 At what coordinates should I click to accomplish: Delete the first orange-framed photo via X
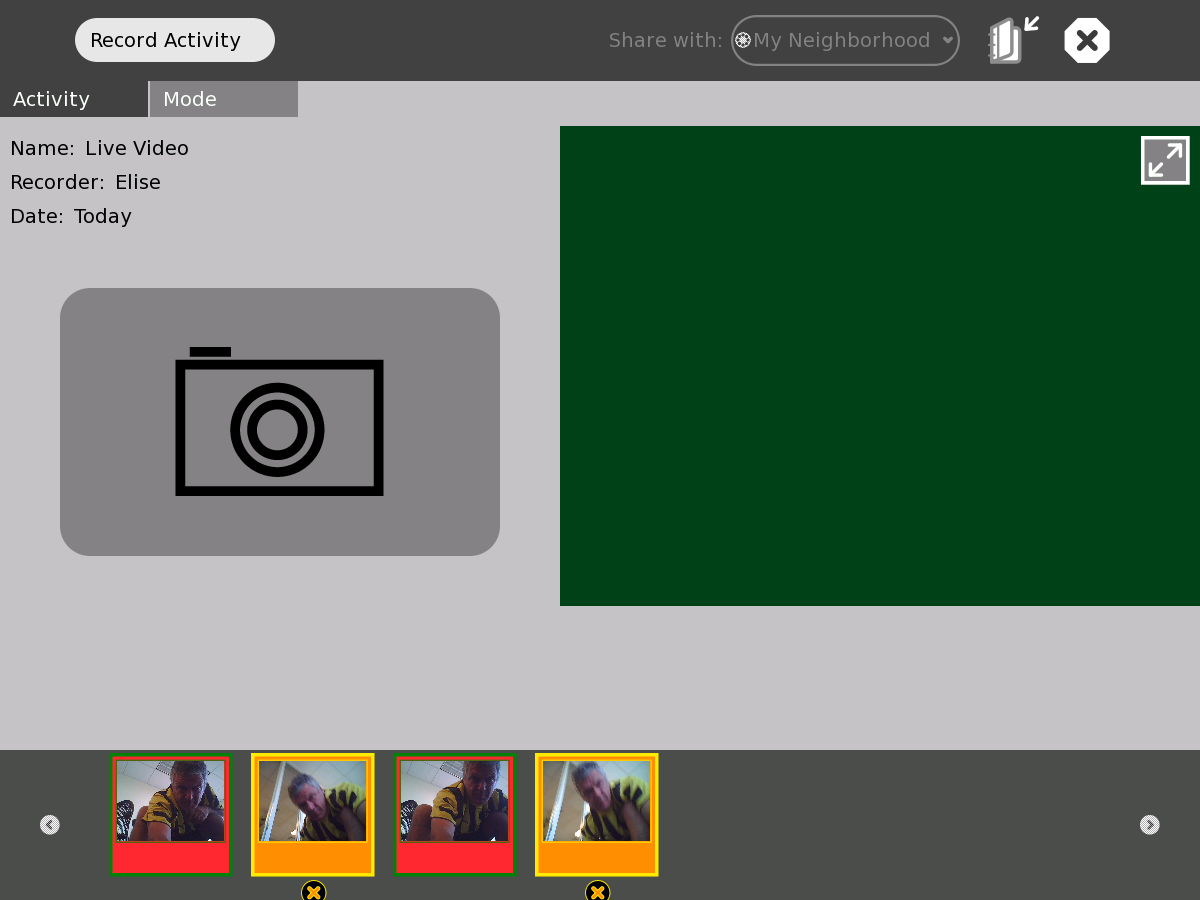[x=313, y=890]
